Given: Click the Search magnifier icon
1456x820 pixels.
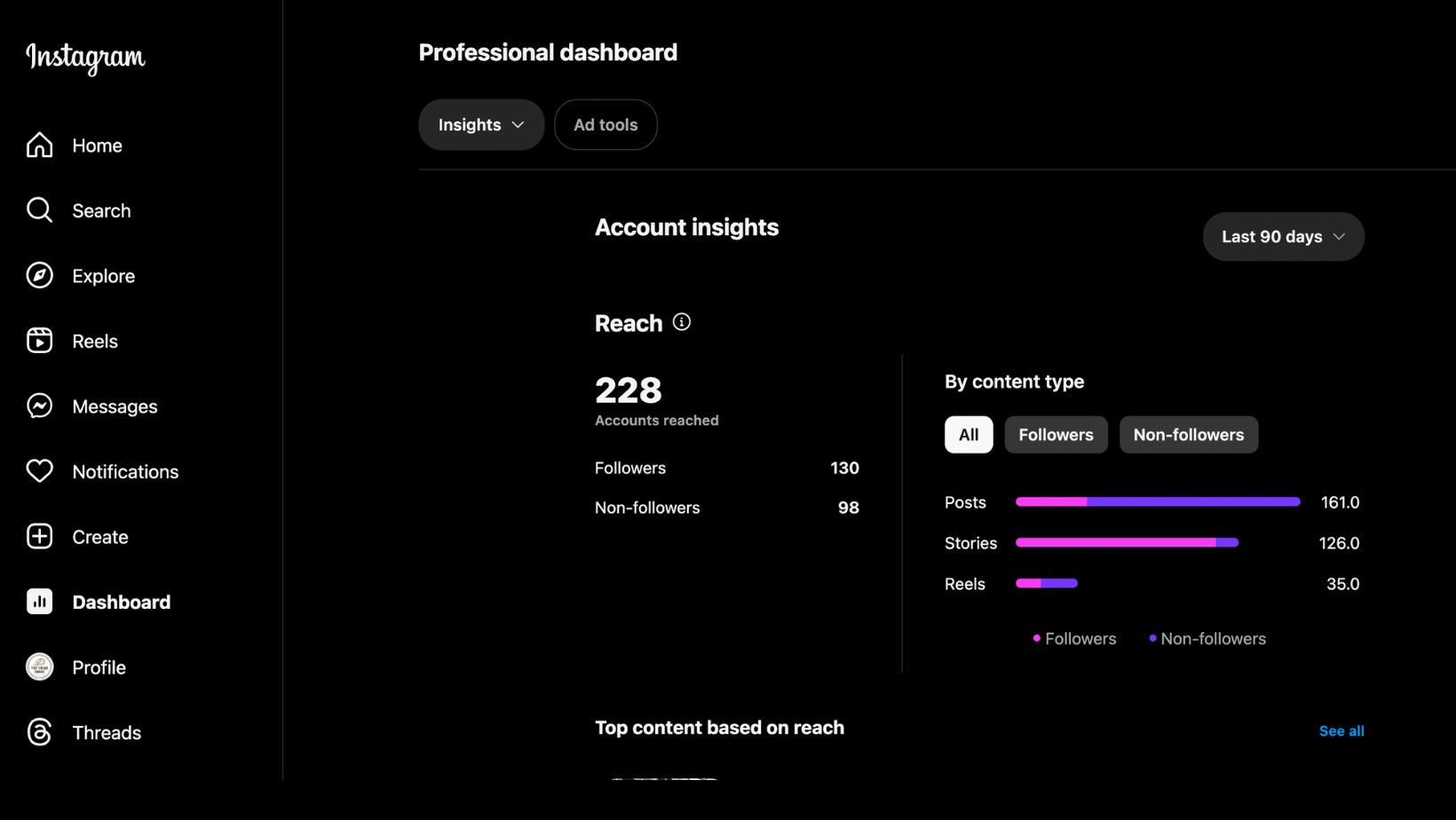Looking at the screenshot, I should pyautogui.click(x=39, y=210).
